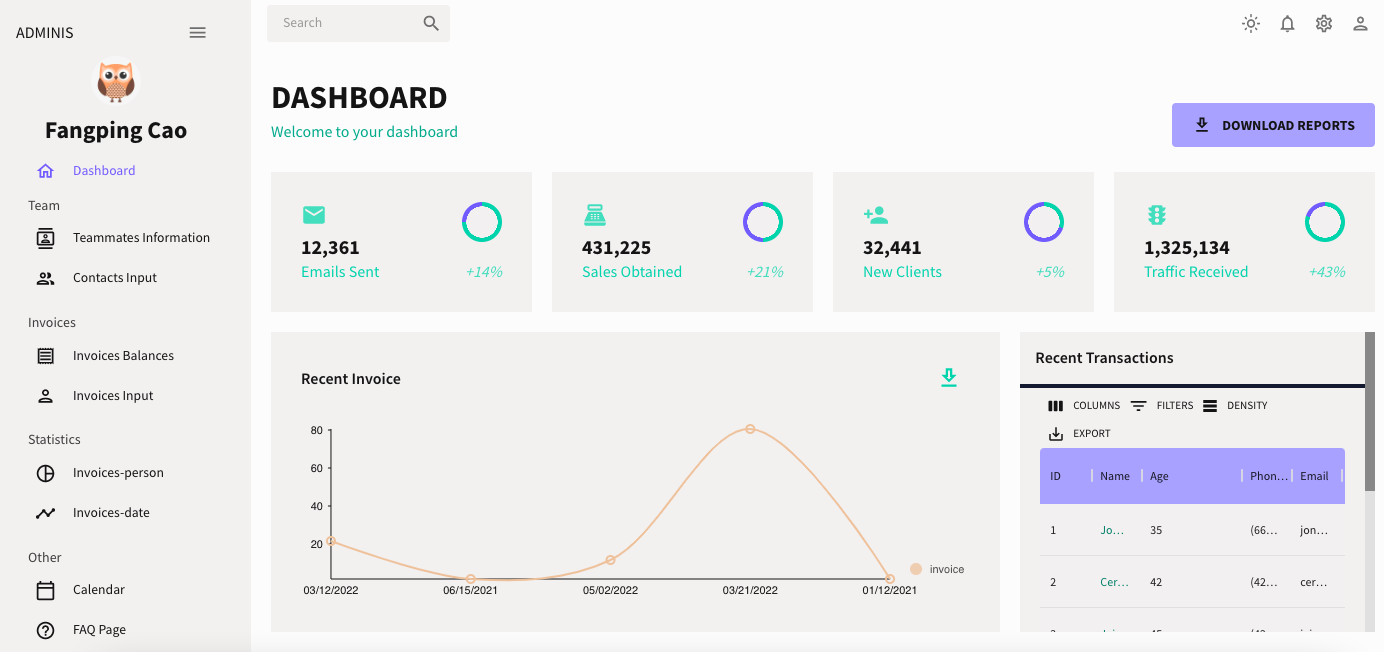This screenshot has height=652, width=1384.
Task: Click the chart point at 03/21/2022
Action: (750, 429)
